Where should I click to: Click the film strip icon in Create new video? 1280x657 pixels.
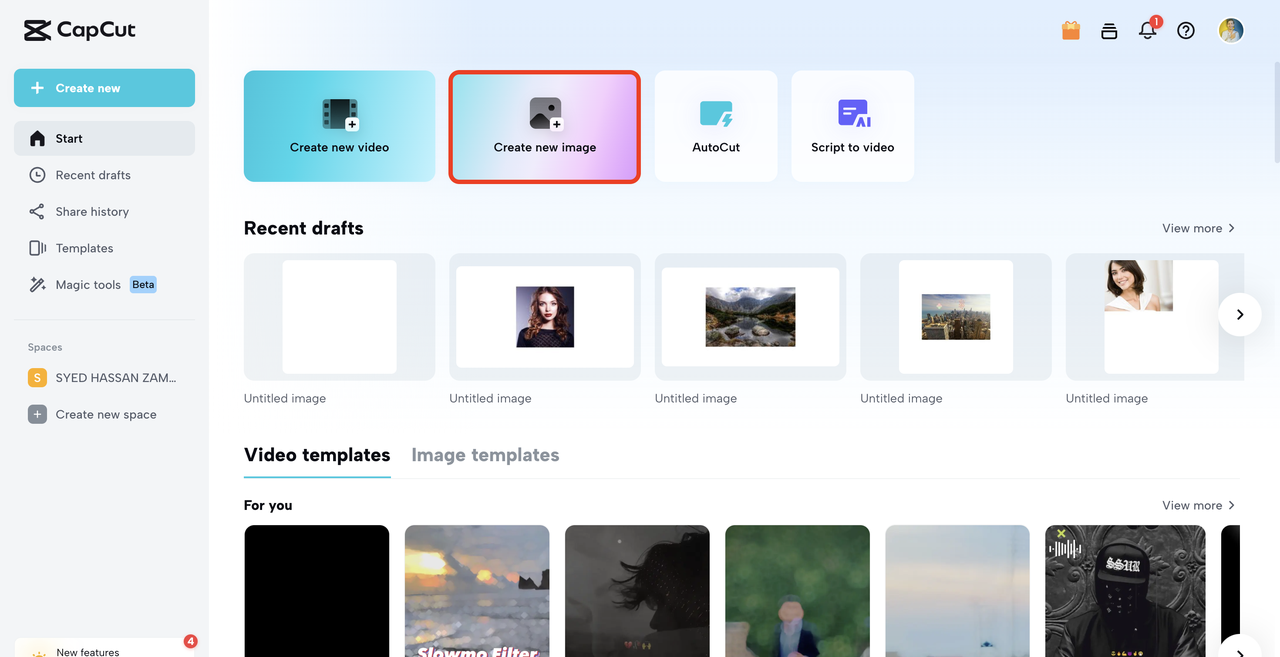(x=340, y=114)
